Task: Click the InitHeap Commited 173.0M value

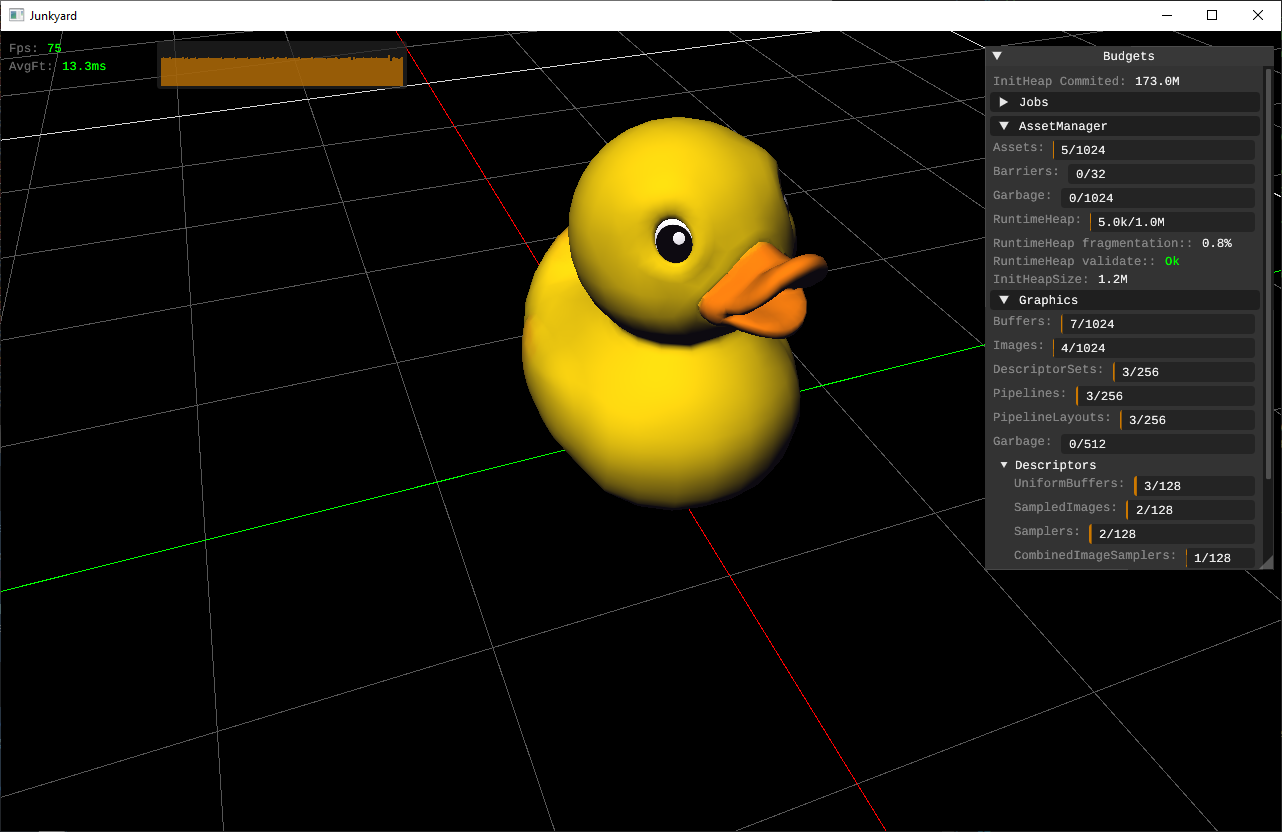Action: (1157, 81)
